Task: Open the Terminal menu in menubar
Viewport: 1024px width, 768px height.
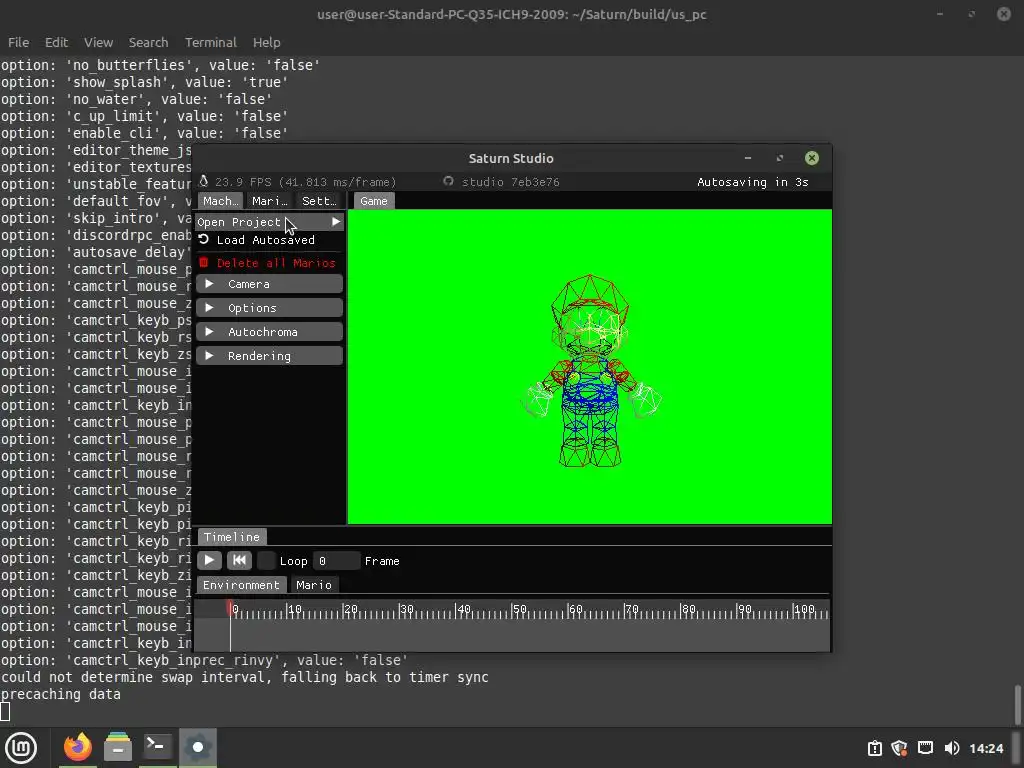Action: coord(210,42)
